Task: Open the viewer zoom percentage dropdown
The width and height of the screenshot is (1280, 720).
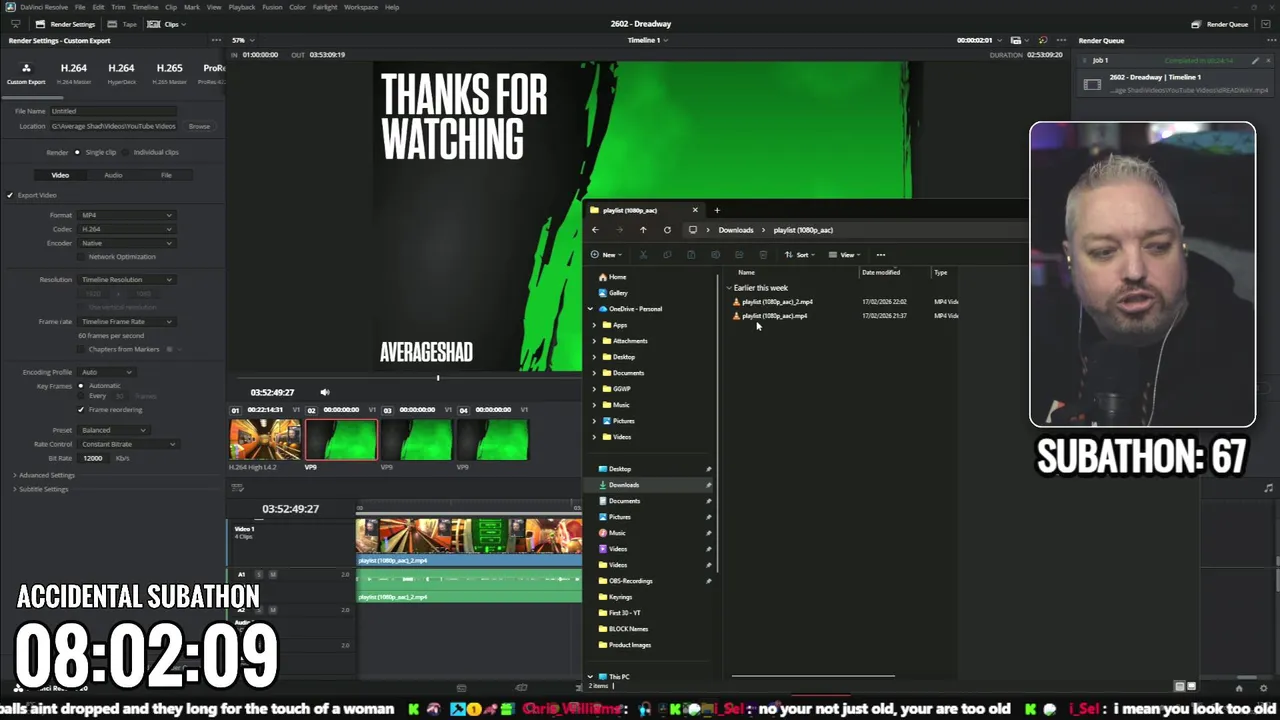Action: (x=240, y=40)
